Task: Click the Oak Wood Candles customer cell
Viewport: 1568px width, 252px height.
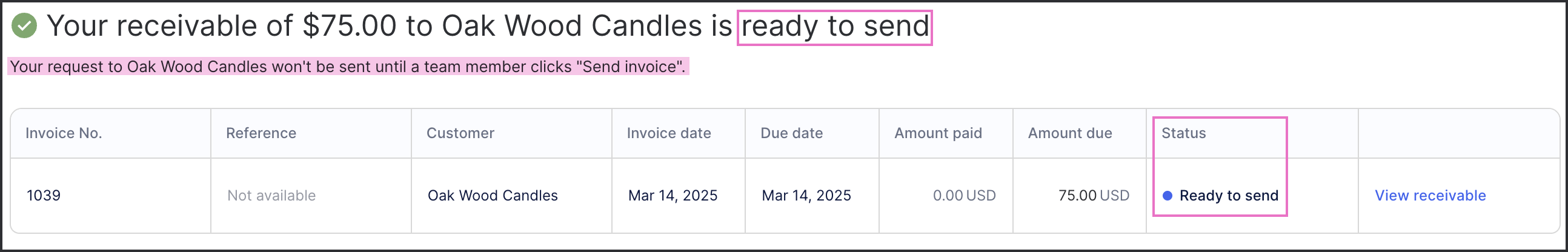Action: pos(493,196)
